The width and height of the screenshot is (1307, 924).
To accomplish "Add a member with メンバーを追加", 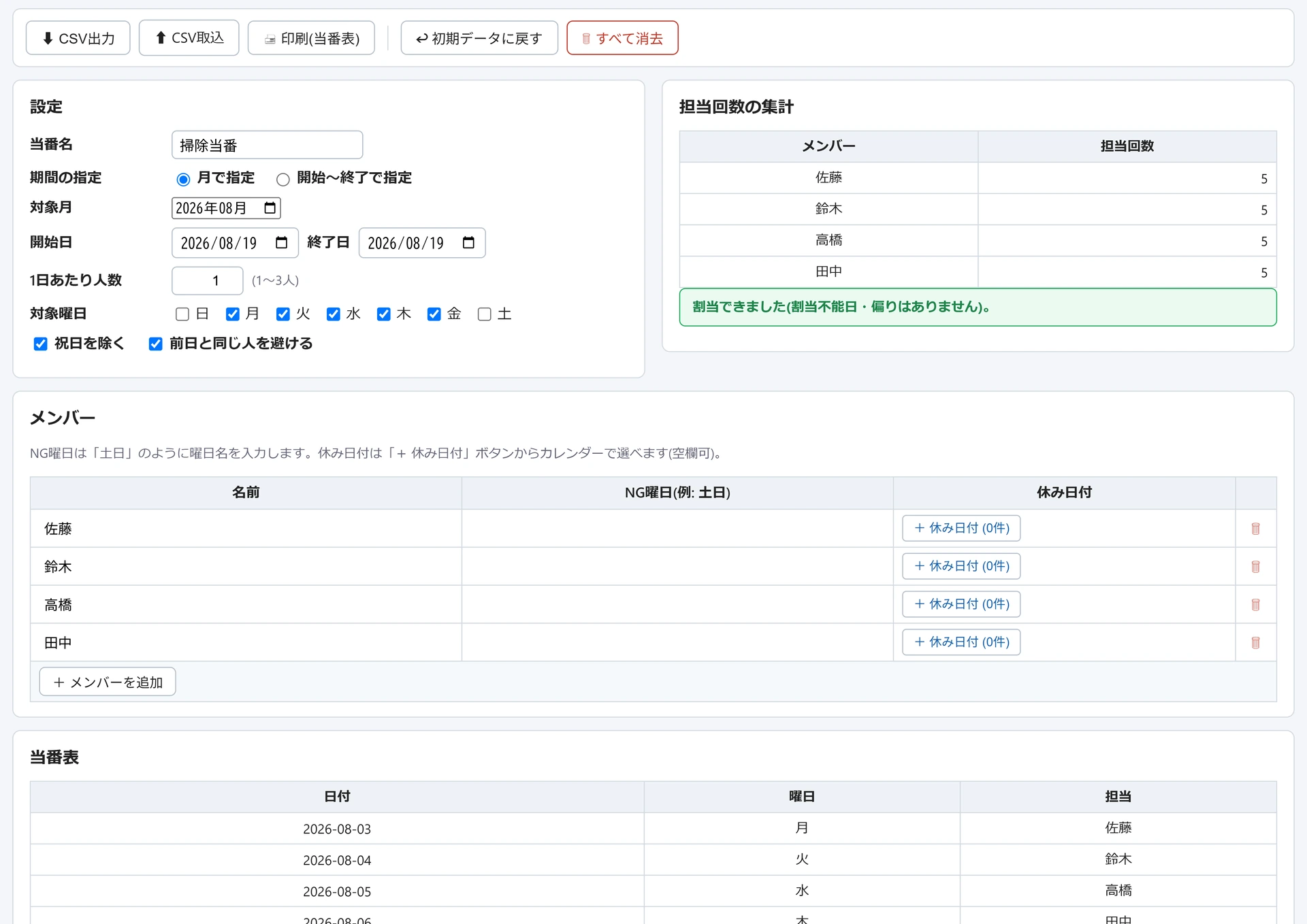I will pos(108,682).
